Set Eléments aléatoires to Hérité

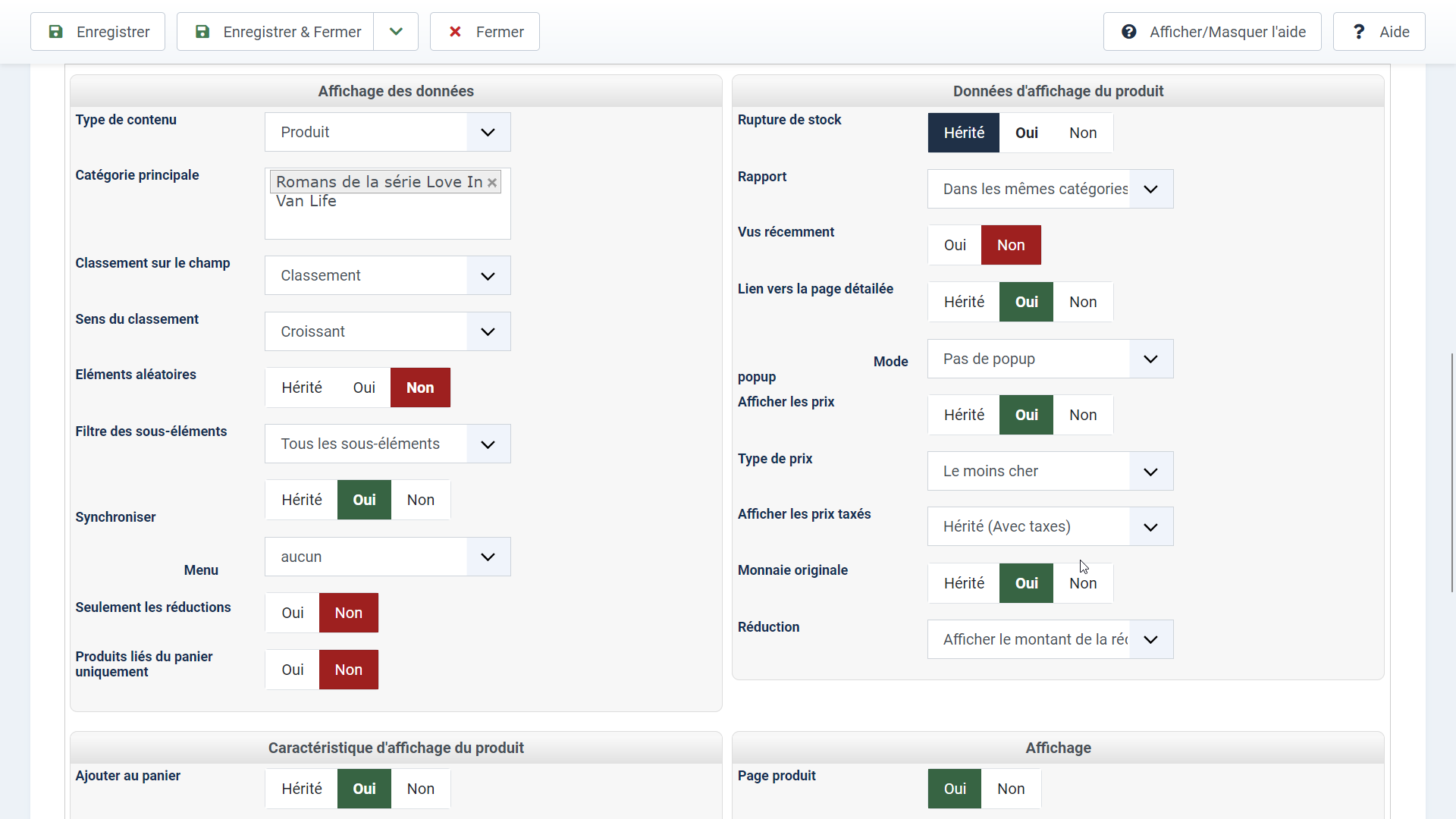coord(302,388)
